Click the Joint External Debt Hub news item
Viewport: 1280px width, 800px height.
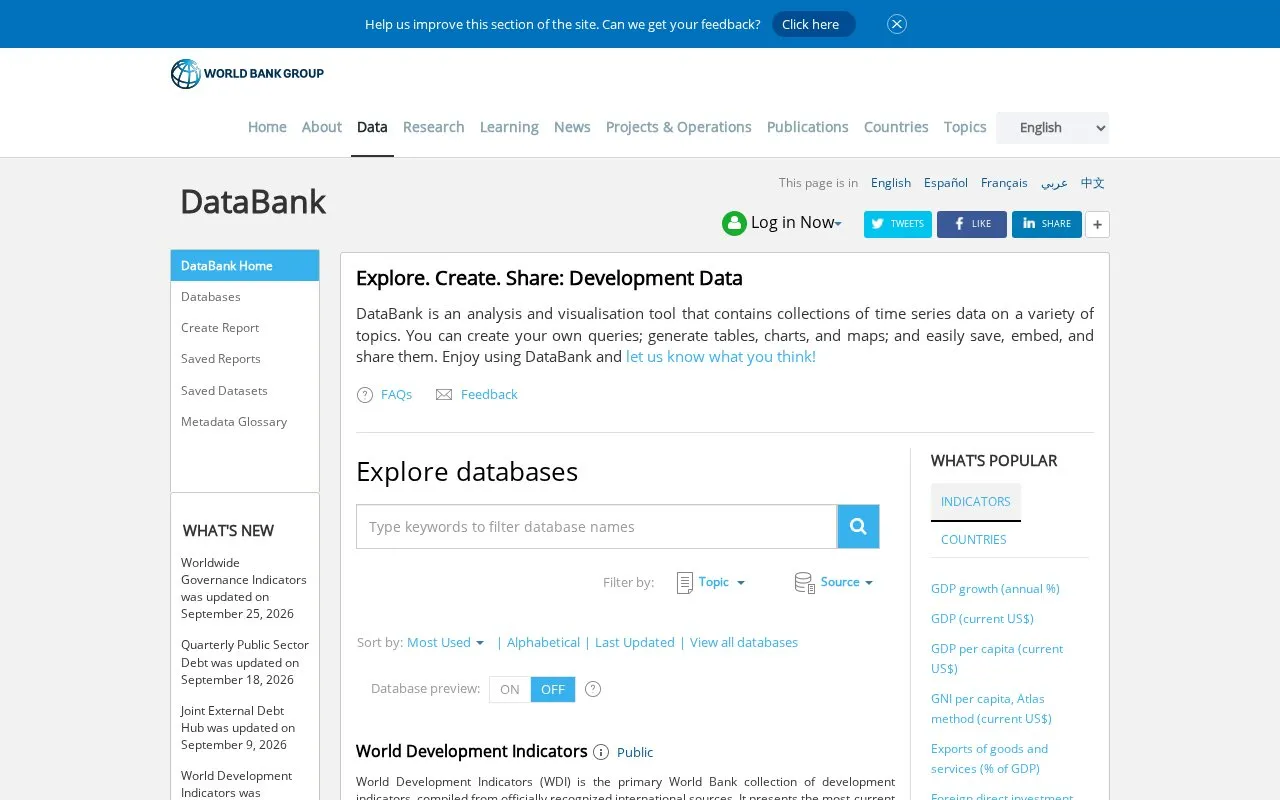tap(238, 728)
